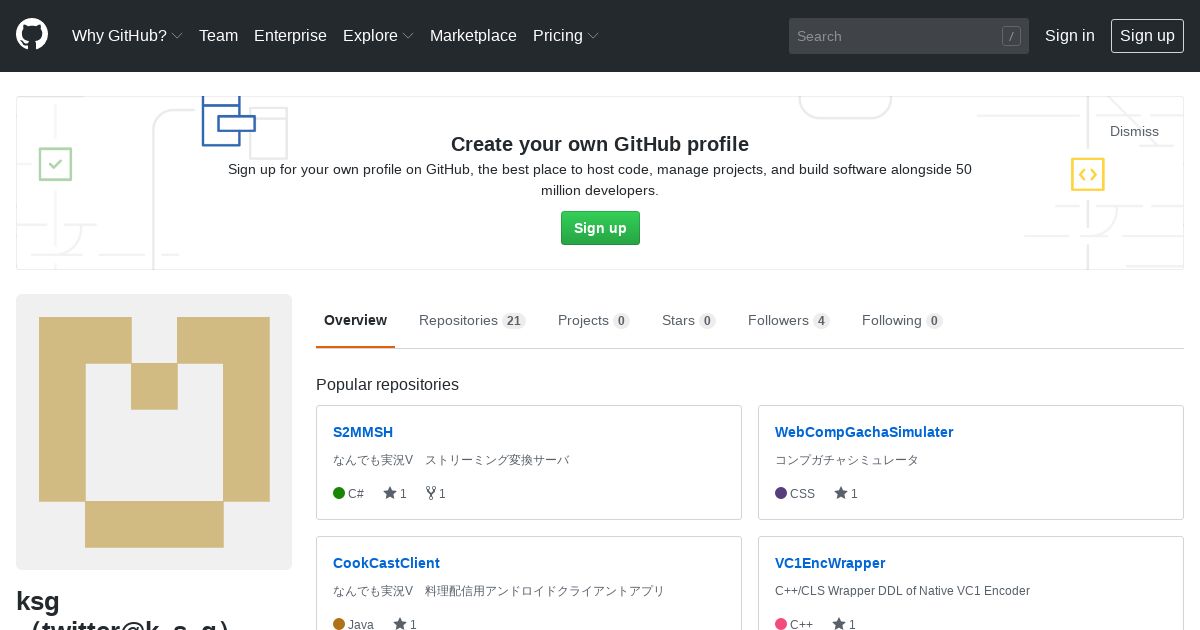The height and width of the screenshot is (630, 1200).
Task: Switch to the Repositories tab
Action: click(x=472, y=320)
